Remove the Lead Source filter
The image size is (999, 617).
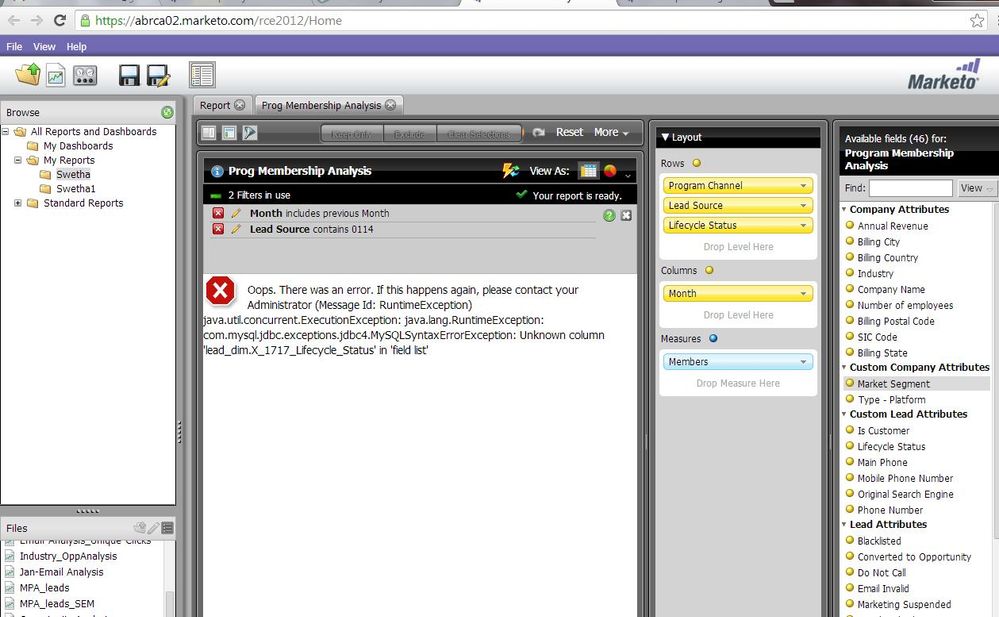218,229
